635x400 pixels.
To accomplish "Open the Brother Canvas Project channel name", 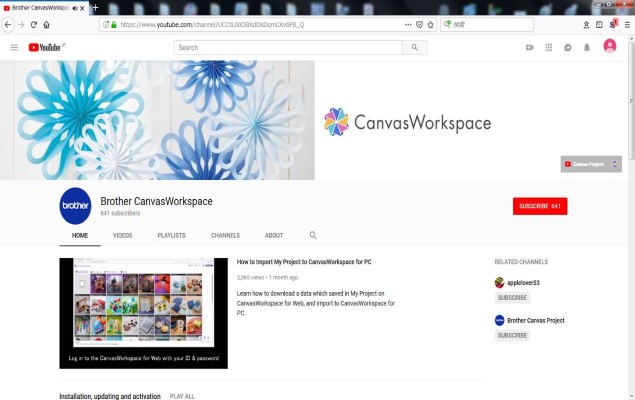I will [x=536, y=320].
